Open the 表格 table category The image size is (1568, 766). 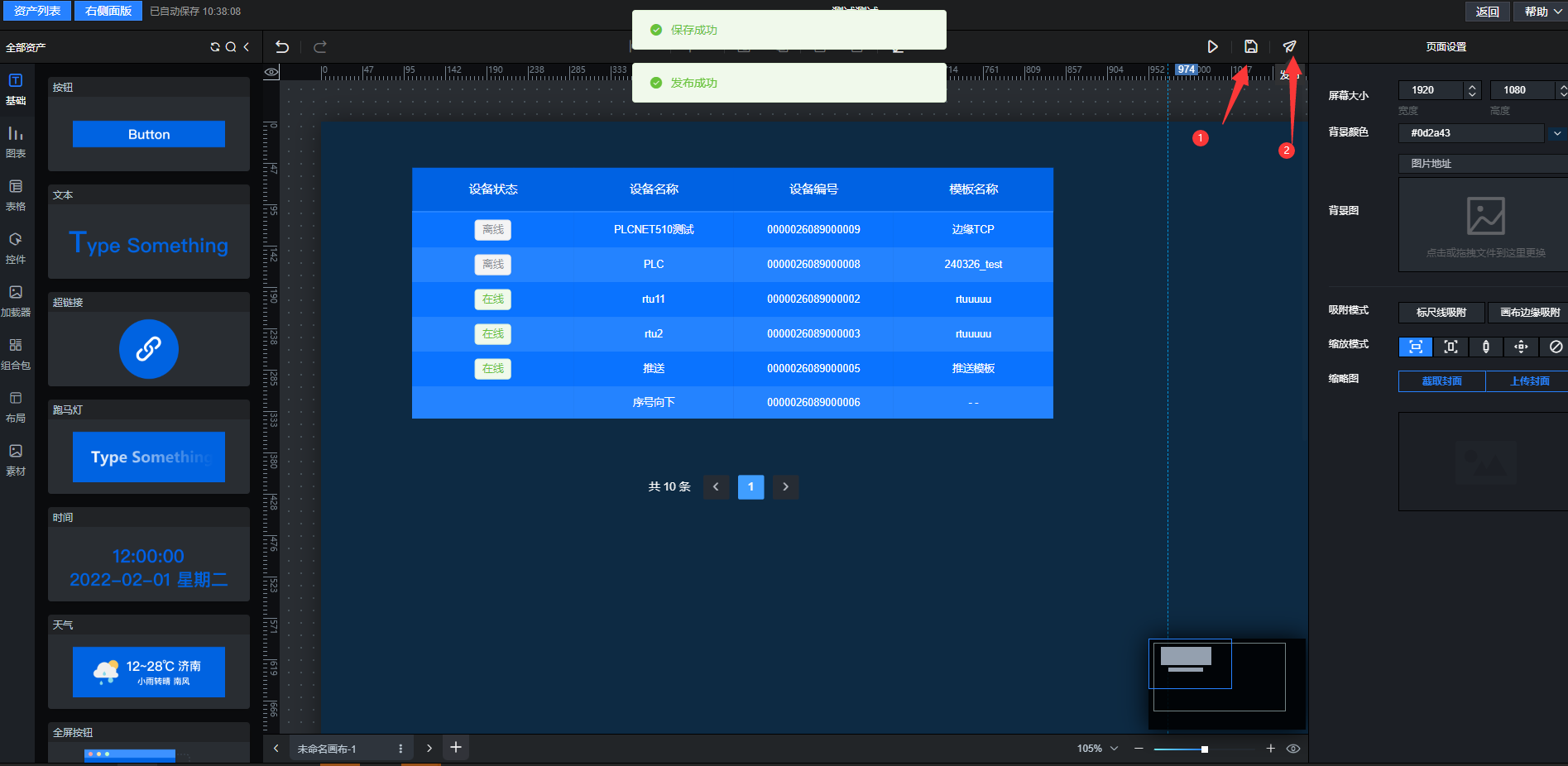(16, 194)
